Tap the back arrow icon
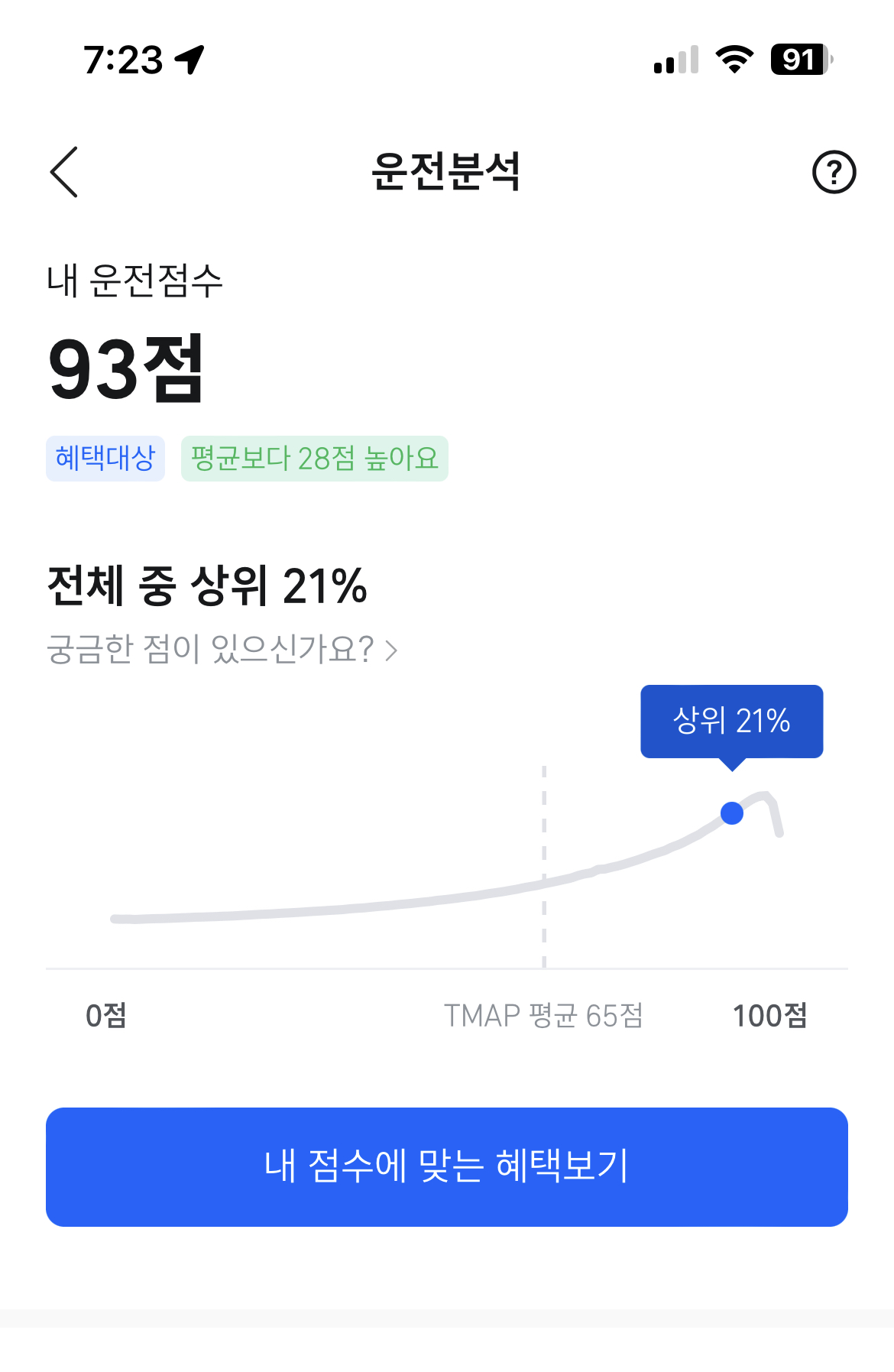 point(64,172)
